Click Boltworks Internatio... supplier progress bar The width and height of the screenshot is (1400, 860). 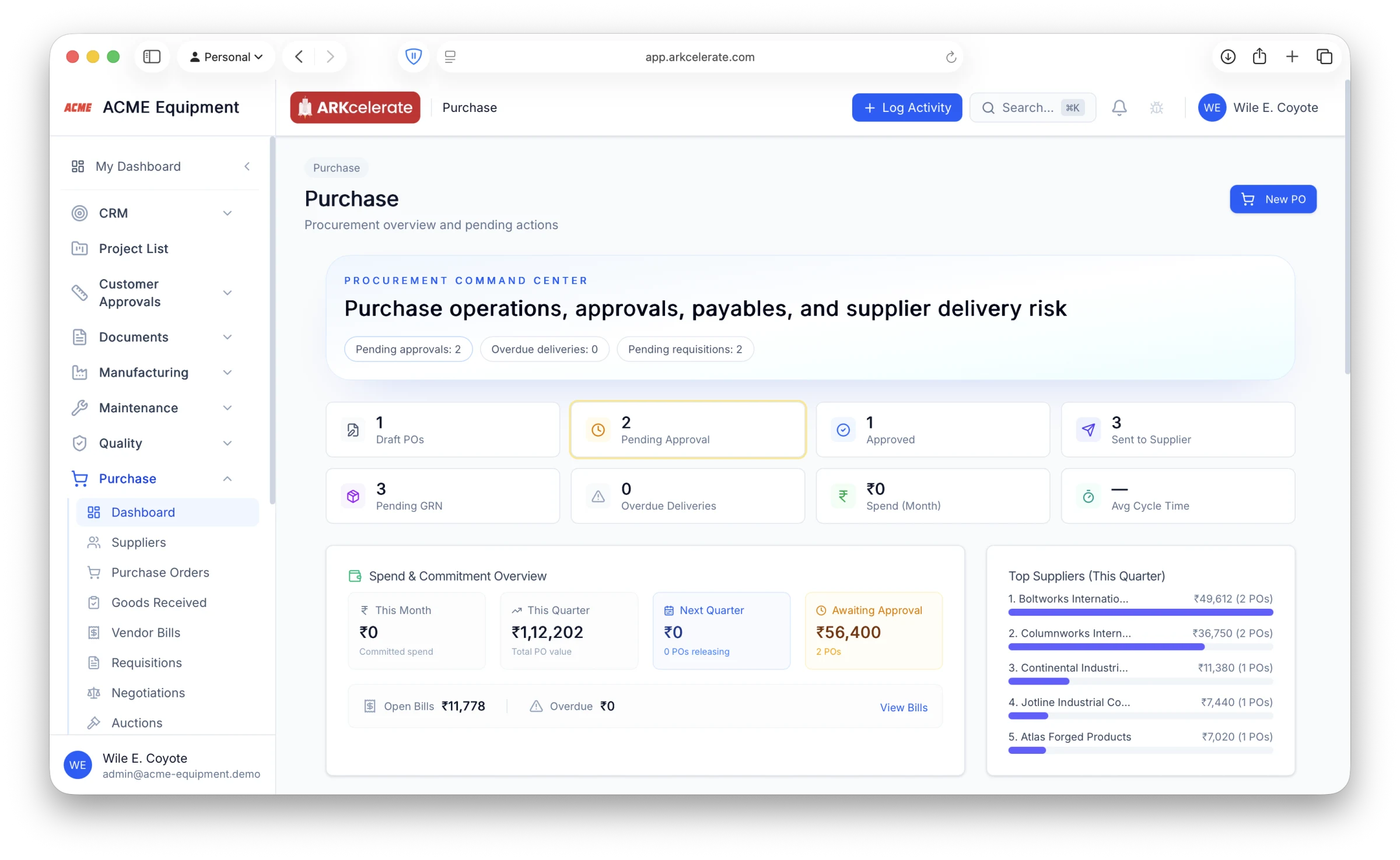[x=1140, y=612]
